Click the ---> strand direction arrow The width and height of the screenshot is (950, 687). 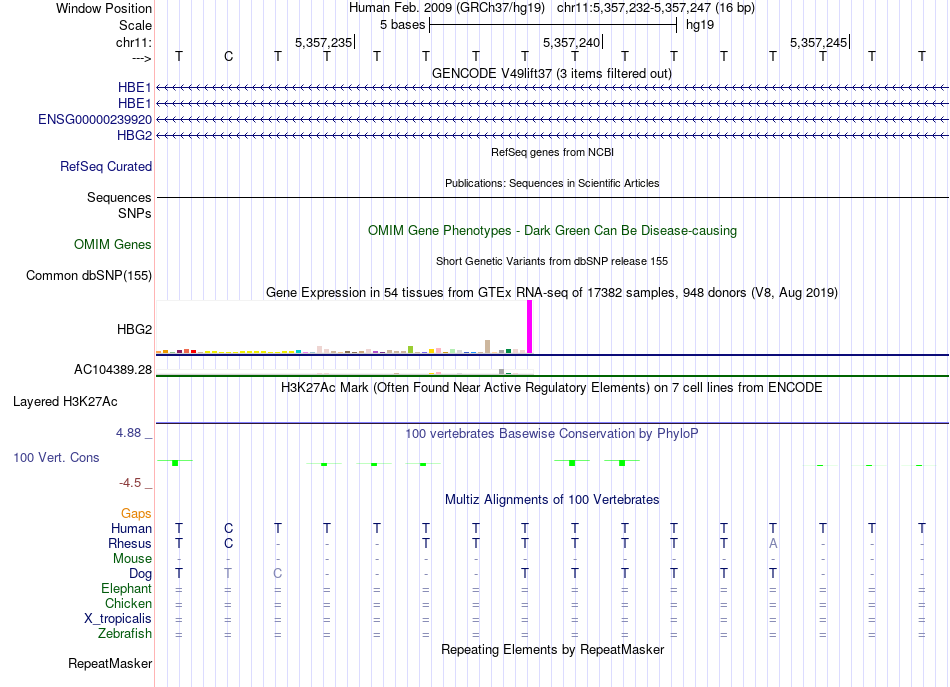click(x=141, y=58)
